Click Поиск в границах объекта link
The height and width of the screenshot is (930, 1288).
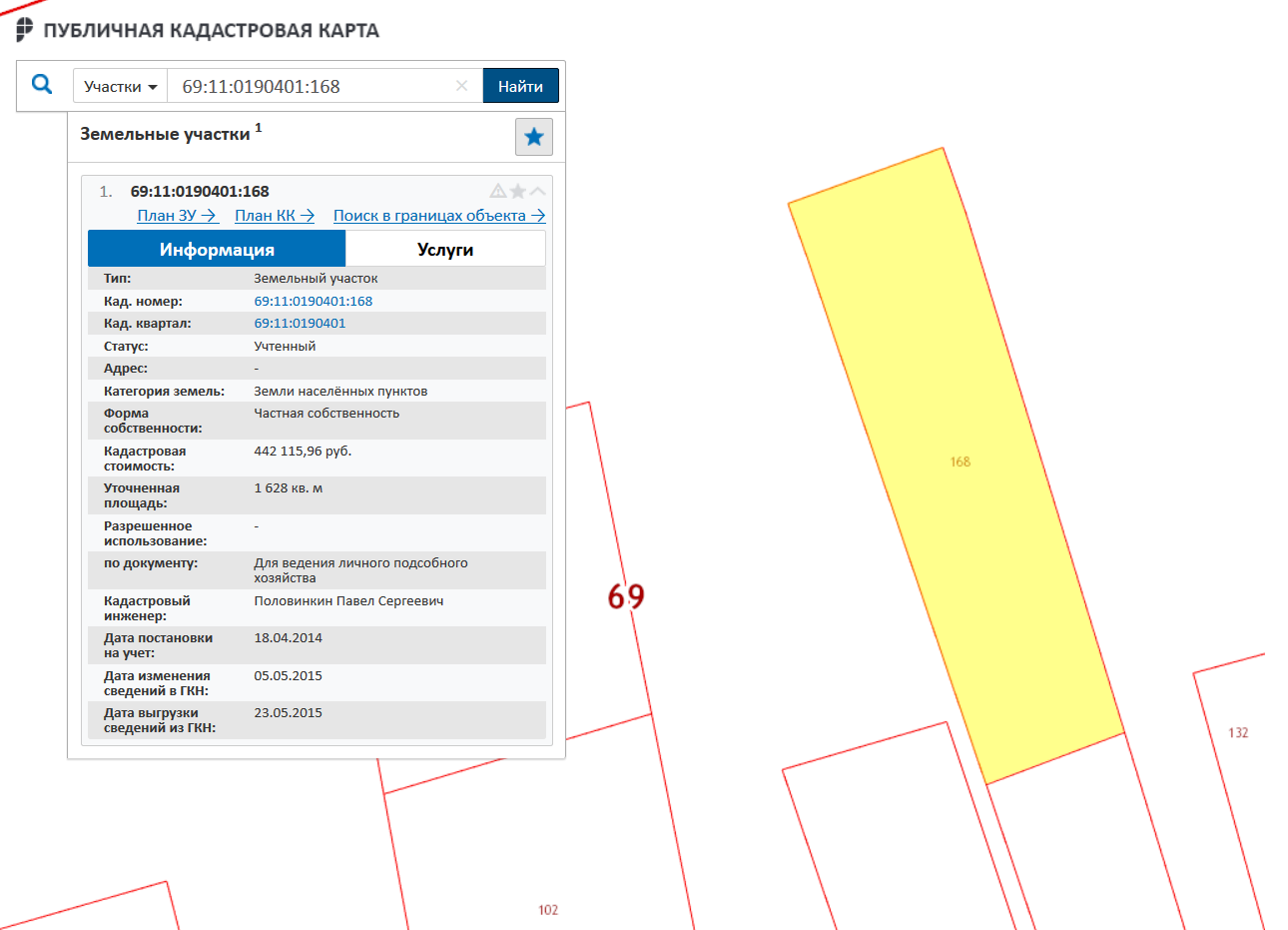pyautogui.click(x=438, y=216)
